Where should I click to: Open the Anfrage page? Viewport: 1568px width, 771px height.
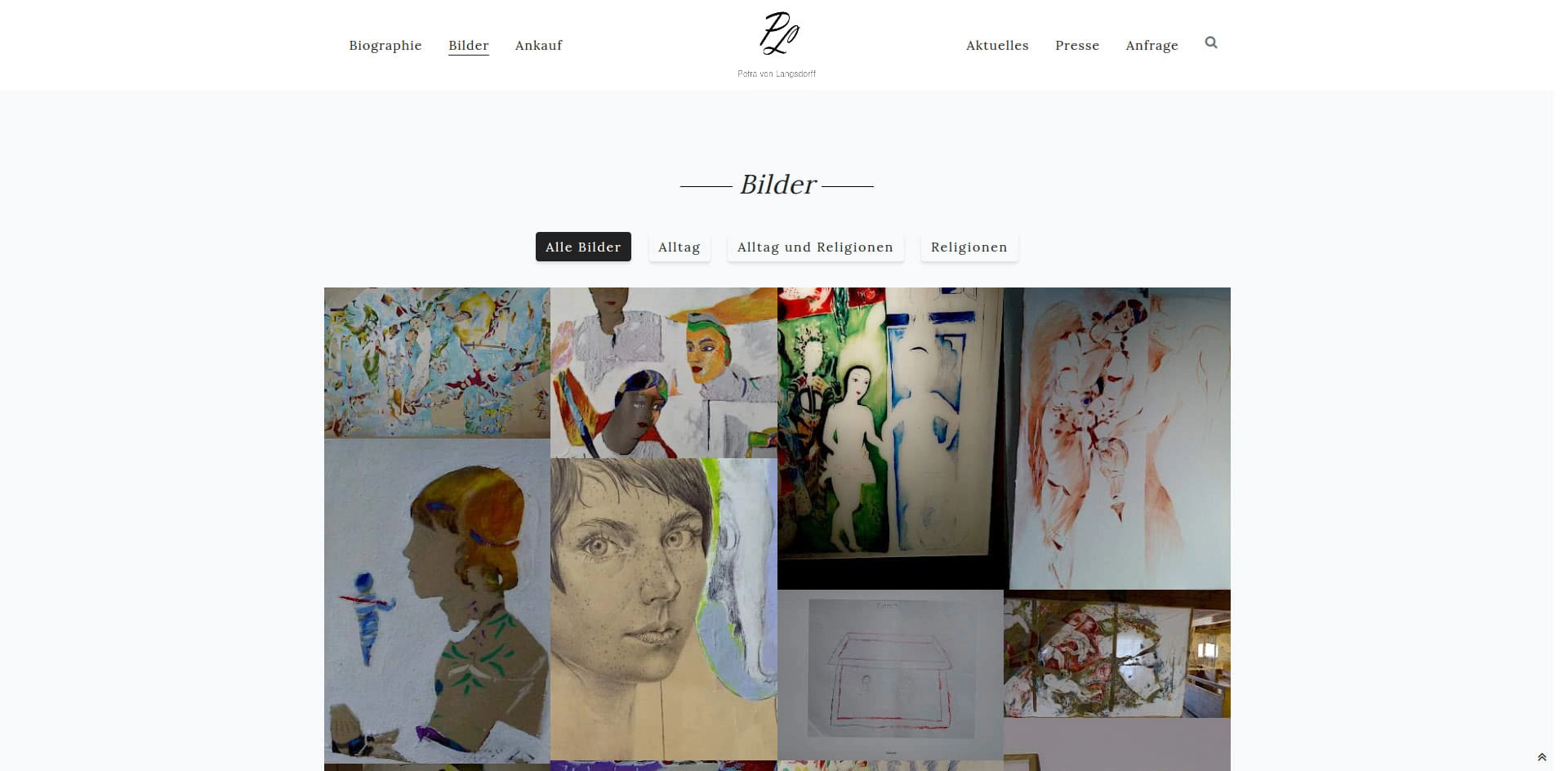[1151, 45]
